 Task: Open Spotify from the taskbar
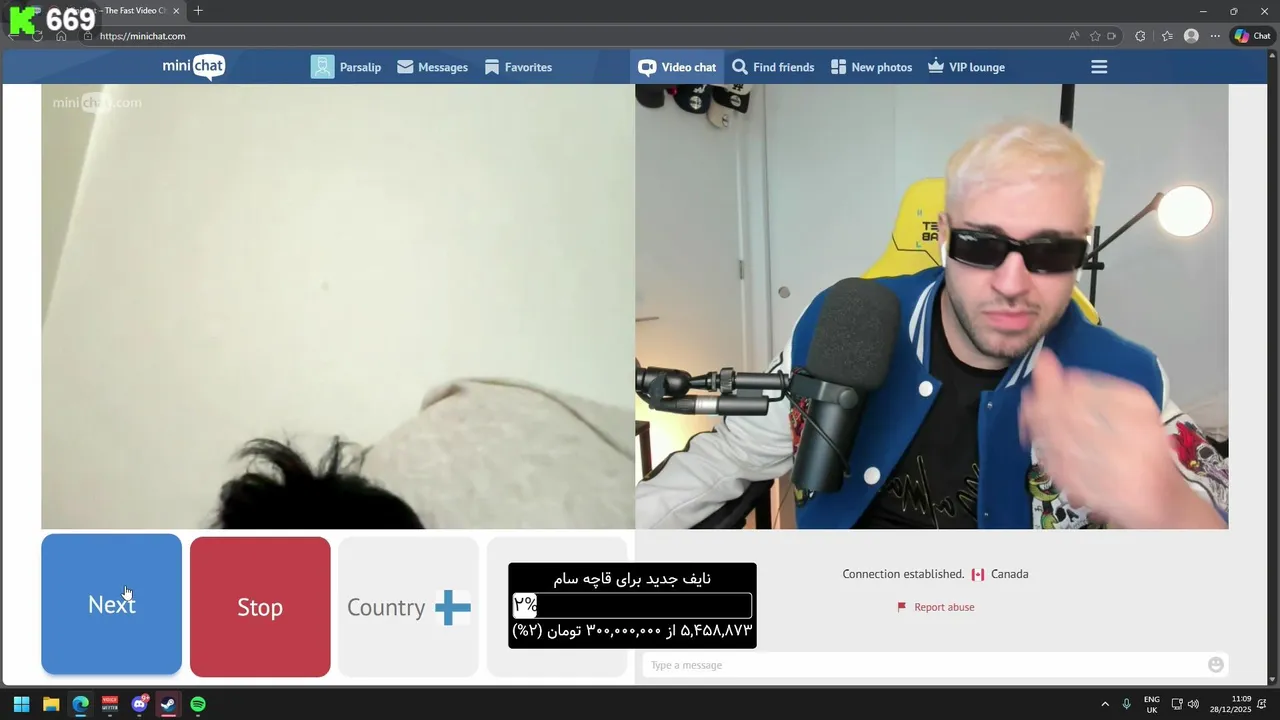pos(198,704)
